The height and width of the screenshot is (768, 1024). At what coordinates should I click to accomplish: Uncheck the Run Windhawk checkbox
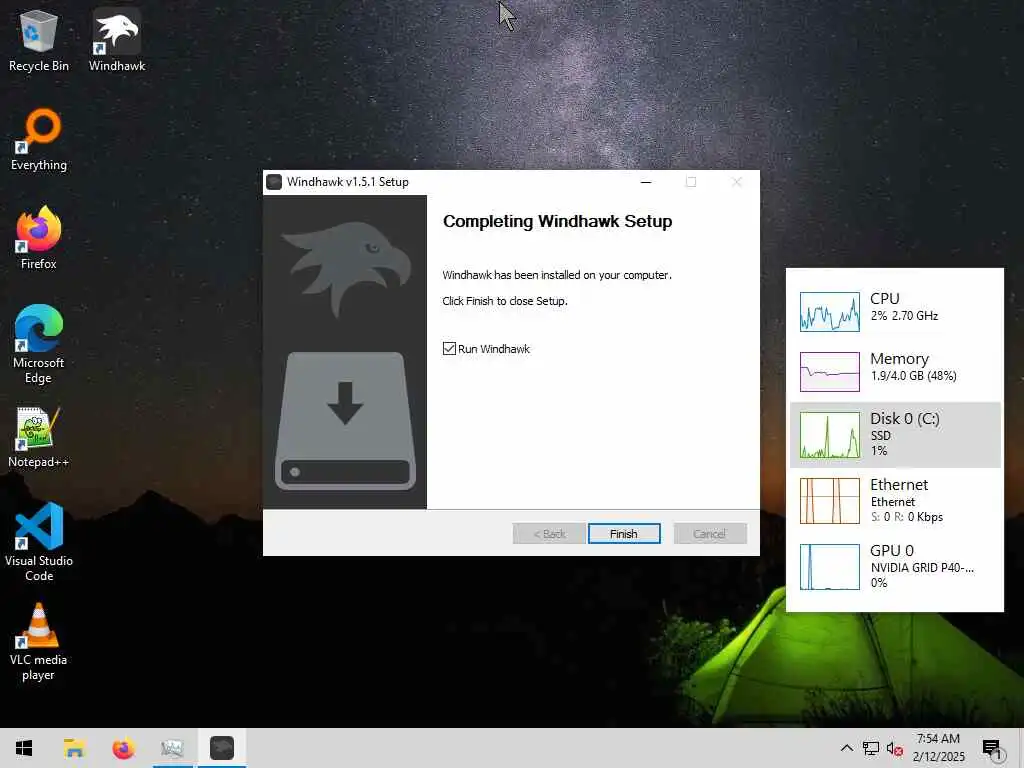pyautogui.click(x=449, y=349)
